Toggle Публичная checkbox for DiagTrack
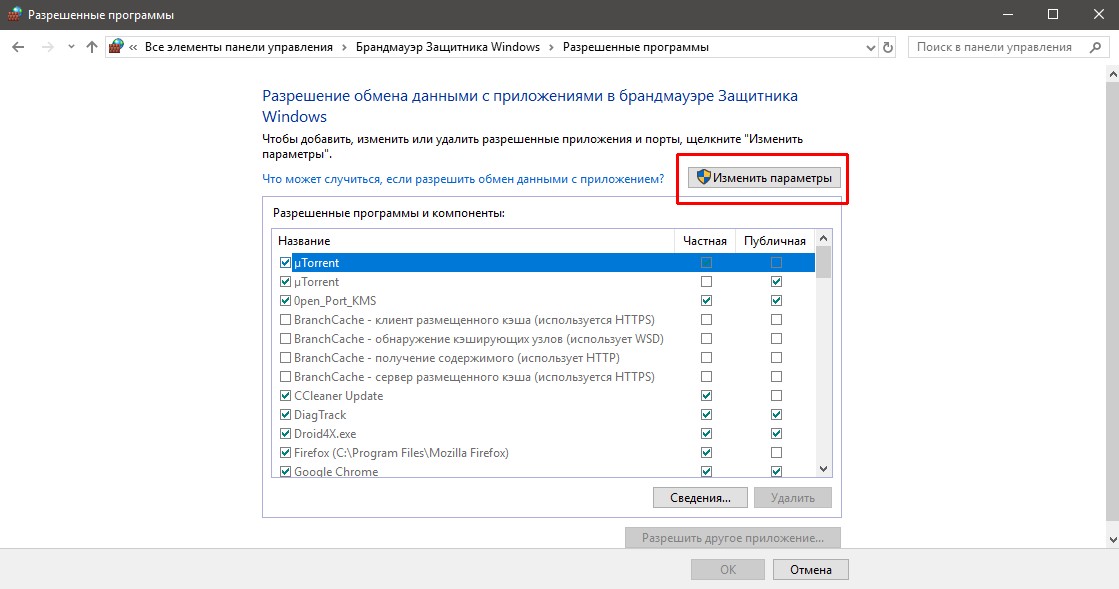 pos(776,415)
